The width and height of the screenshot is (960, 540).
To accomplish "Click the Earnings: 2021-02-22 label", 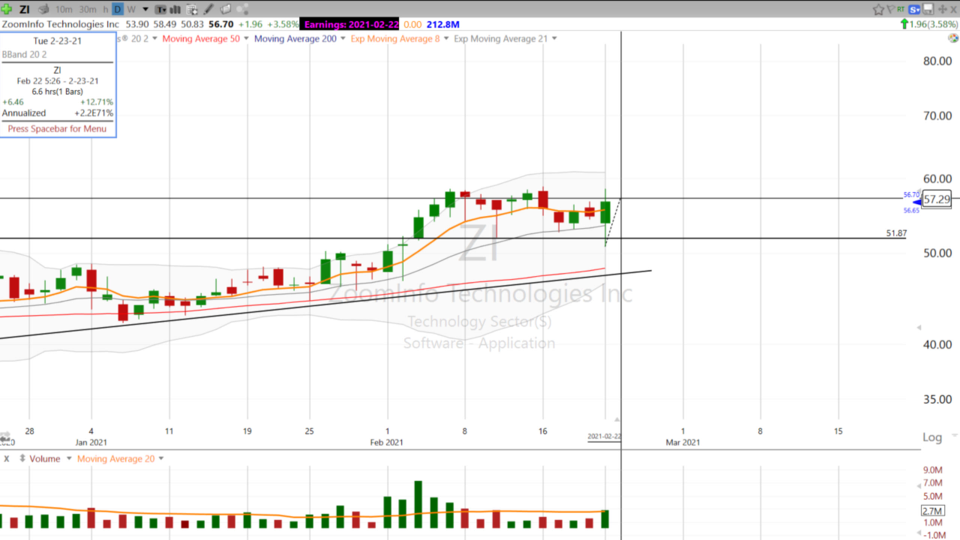I will click(351, 24).
